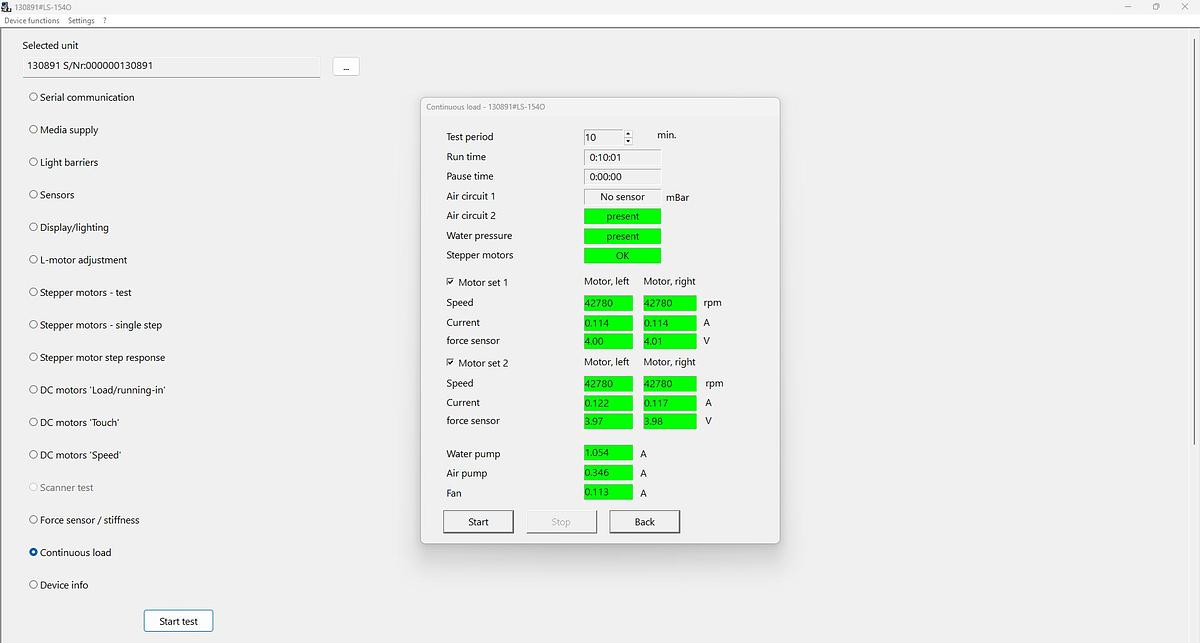This screenshot has height=643, width=1200.
Task: Choose the Device info radio option
Action: [x=34, y=585]
